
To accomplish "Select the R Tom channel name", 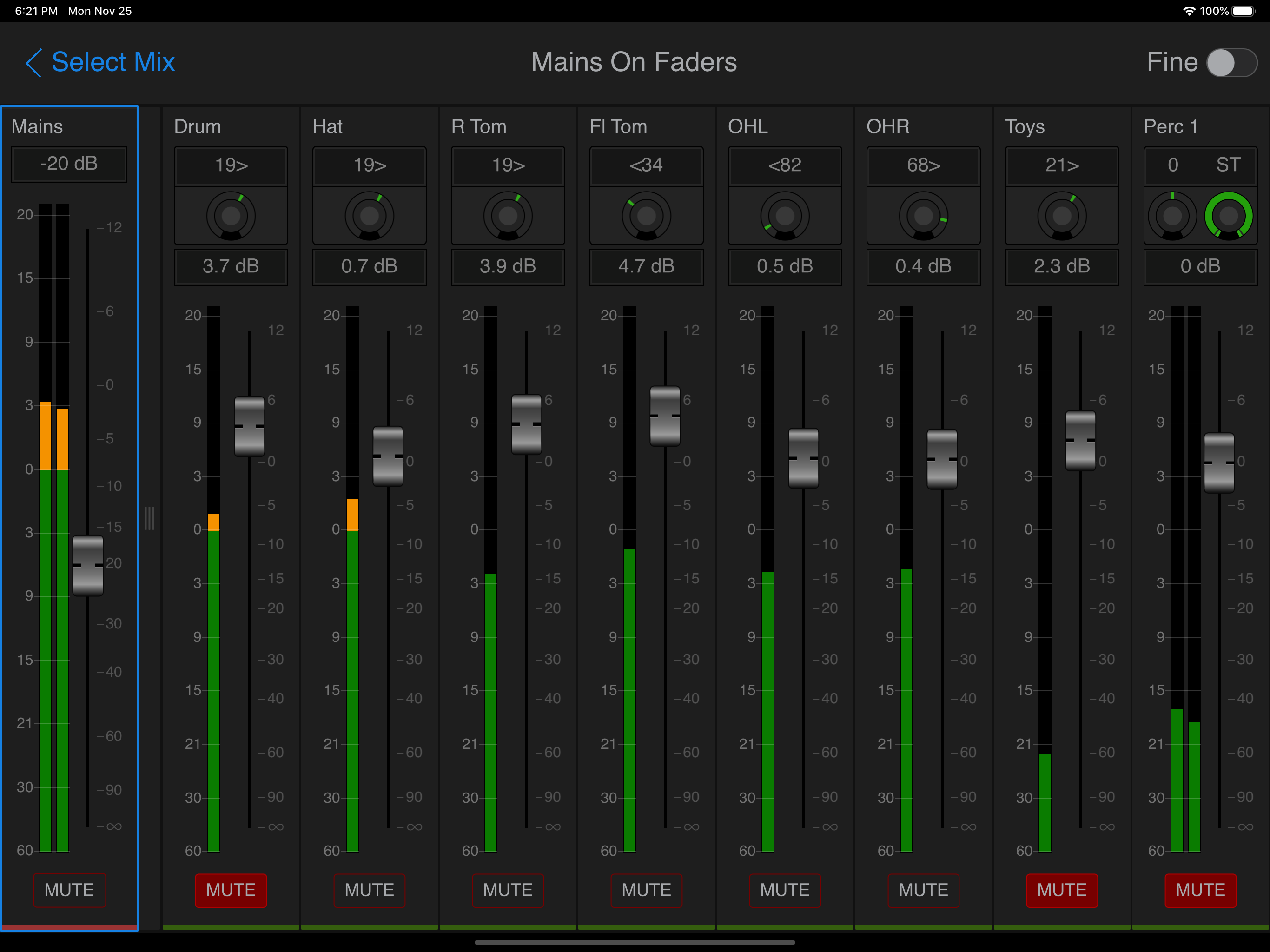I will [x=479, y=126].
